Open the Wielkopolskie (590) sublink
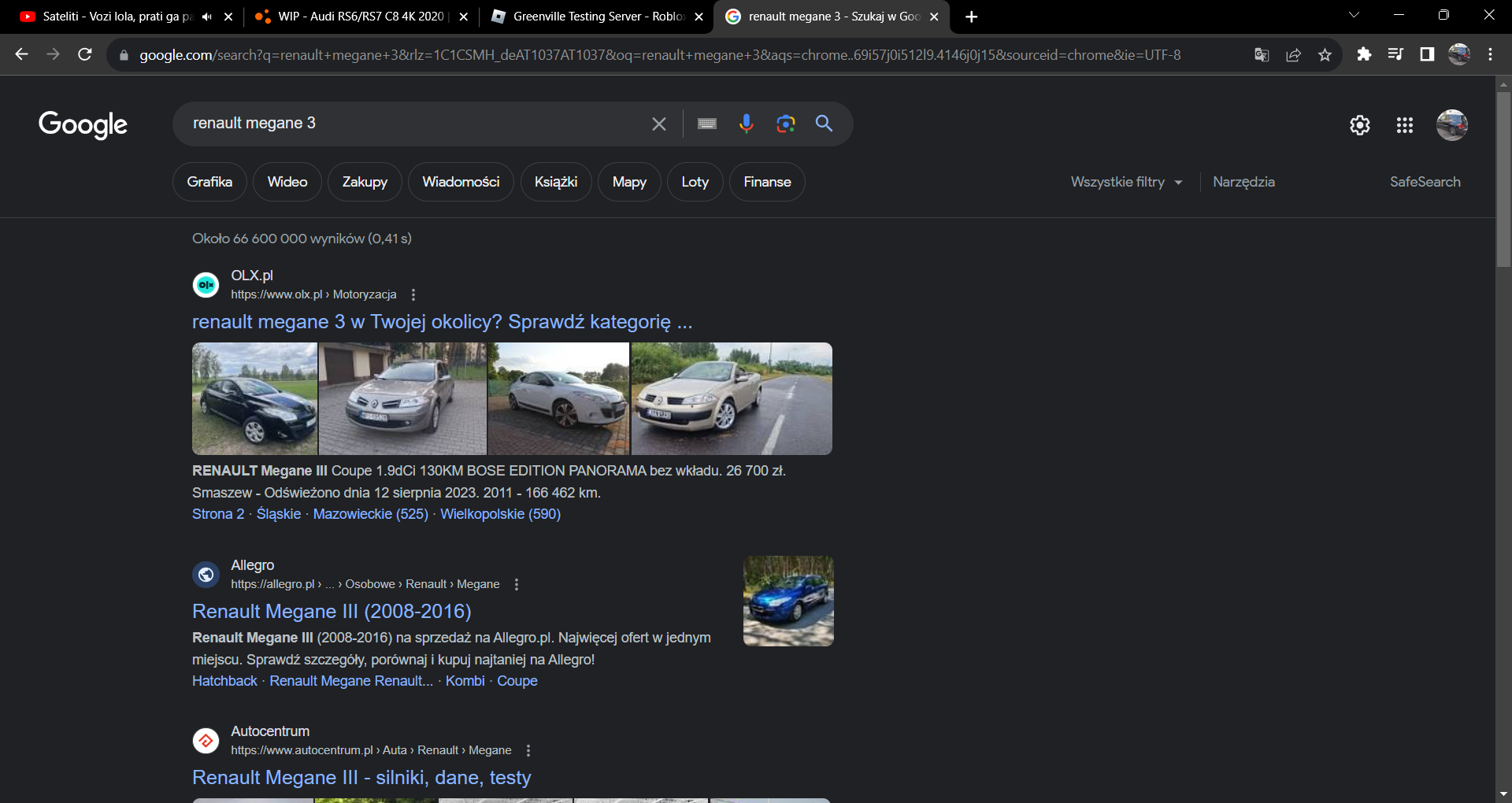This screenshot has height=803, width=1512. [x=500, y=514]
